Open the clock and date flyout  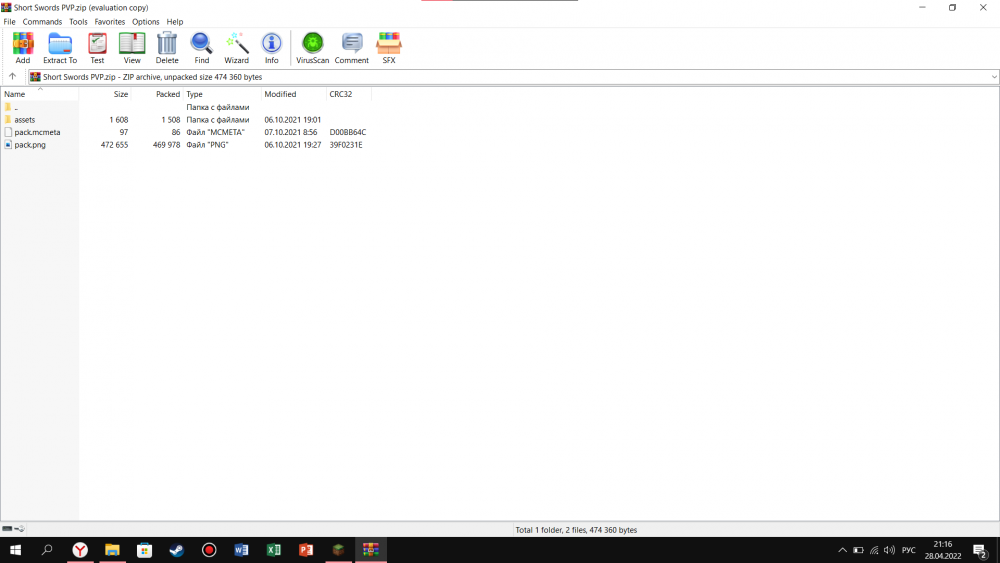click(943, 550)
